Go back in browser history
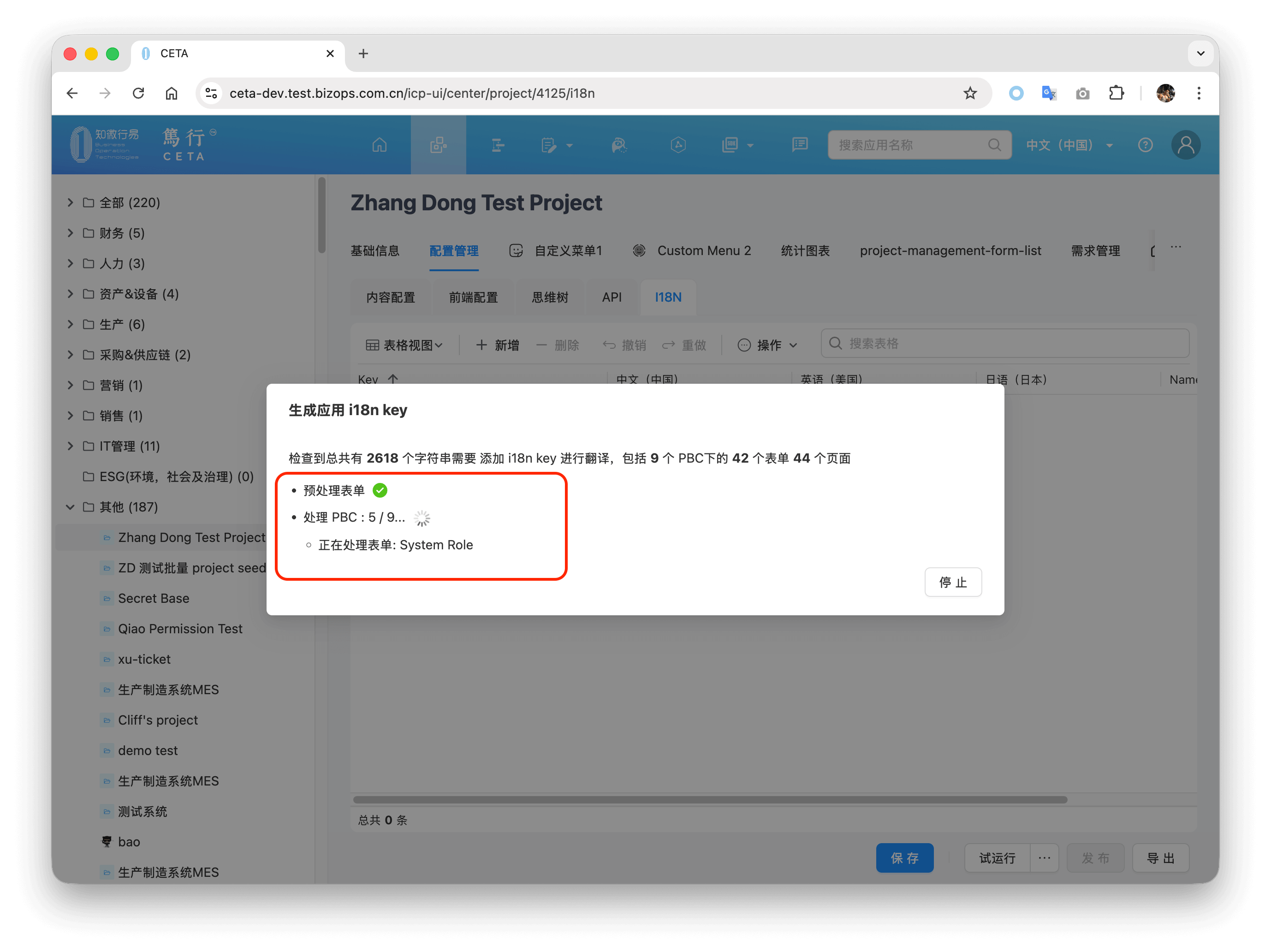This screenshot has width=1271, height=952. [72, 93]
